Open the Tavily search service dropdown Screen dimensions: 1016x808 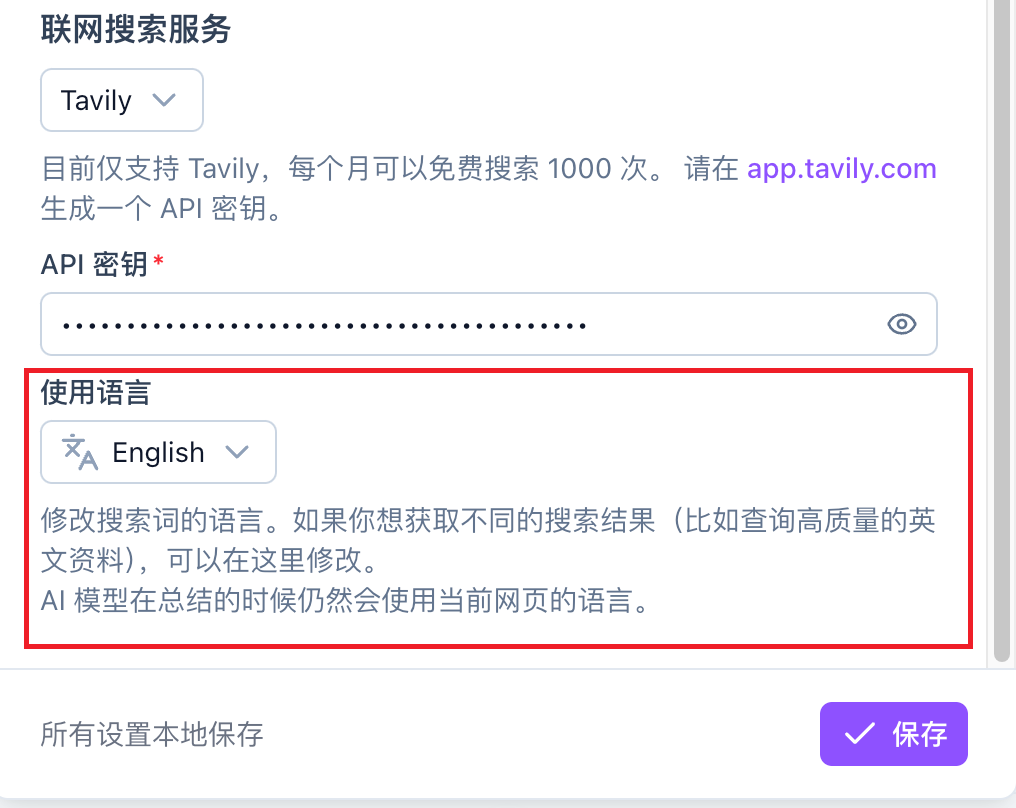[122, 100]
